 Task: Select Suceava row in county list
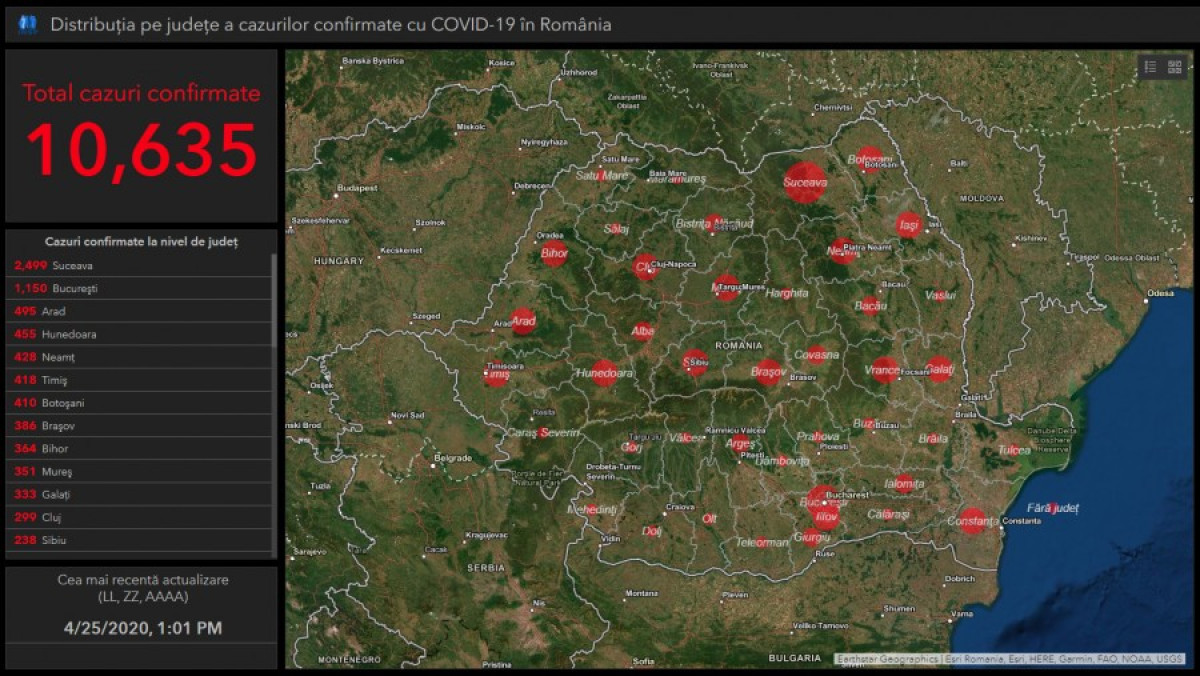pos(140,266)
